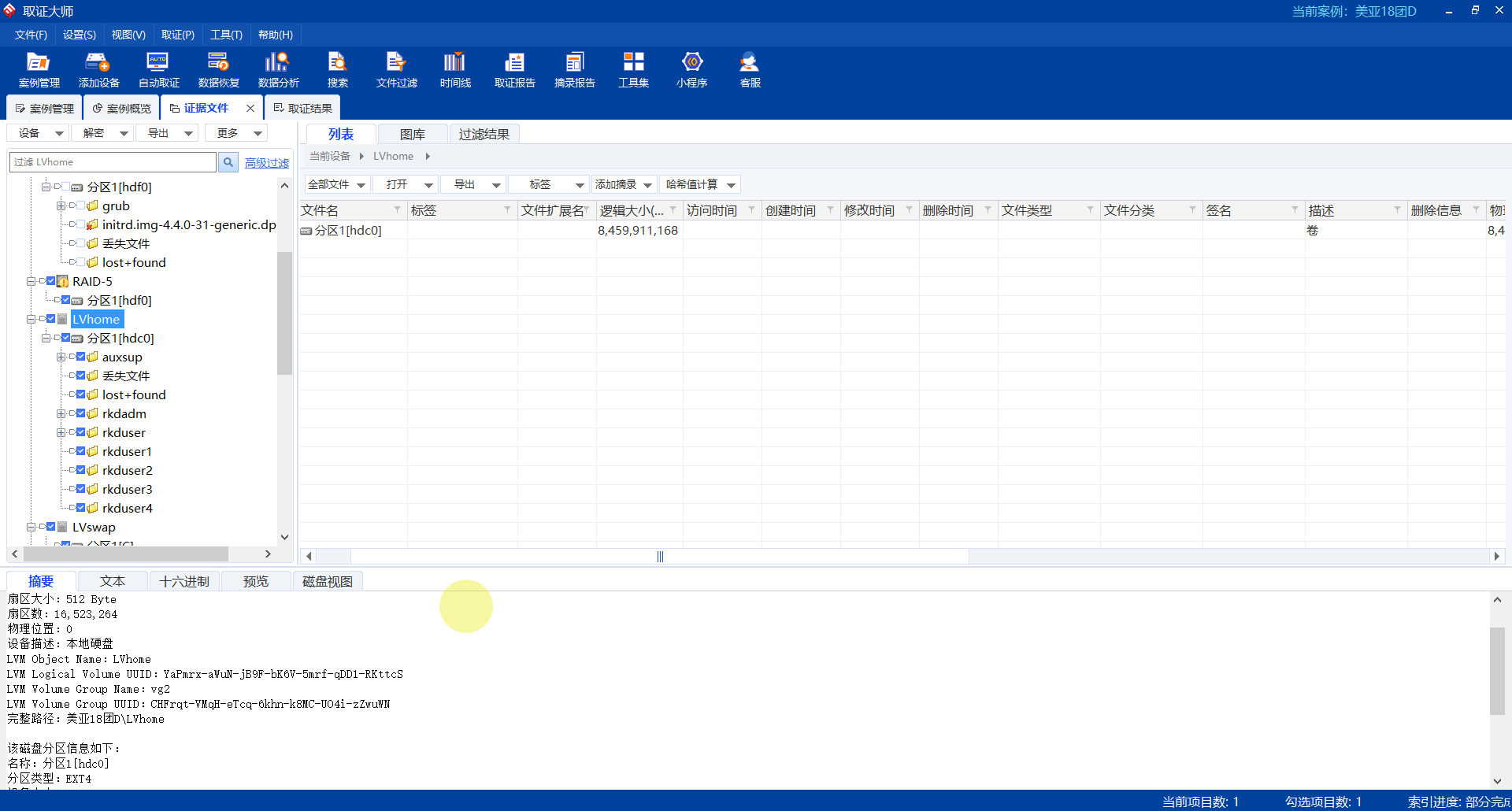The height and width of the screenshot is (811, 1512).
Task: Switch to the 图库 tab
Action: 412,134
